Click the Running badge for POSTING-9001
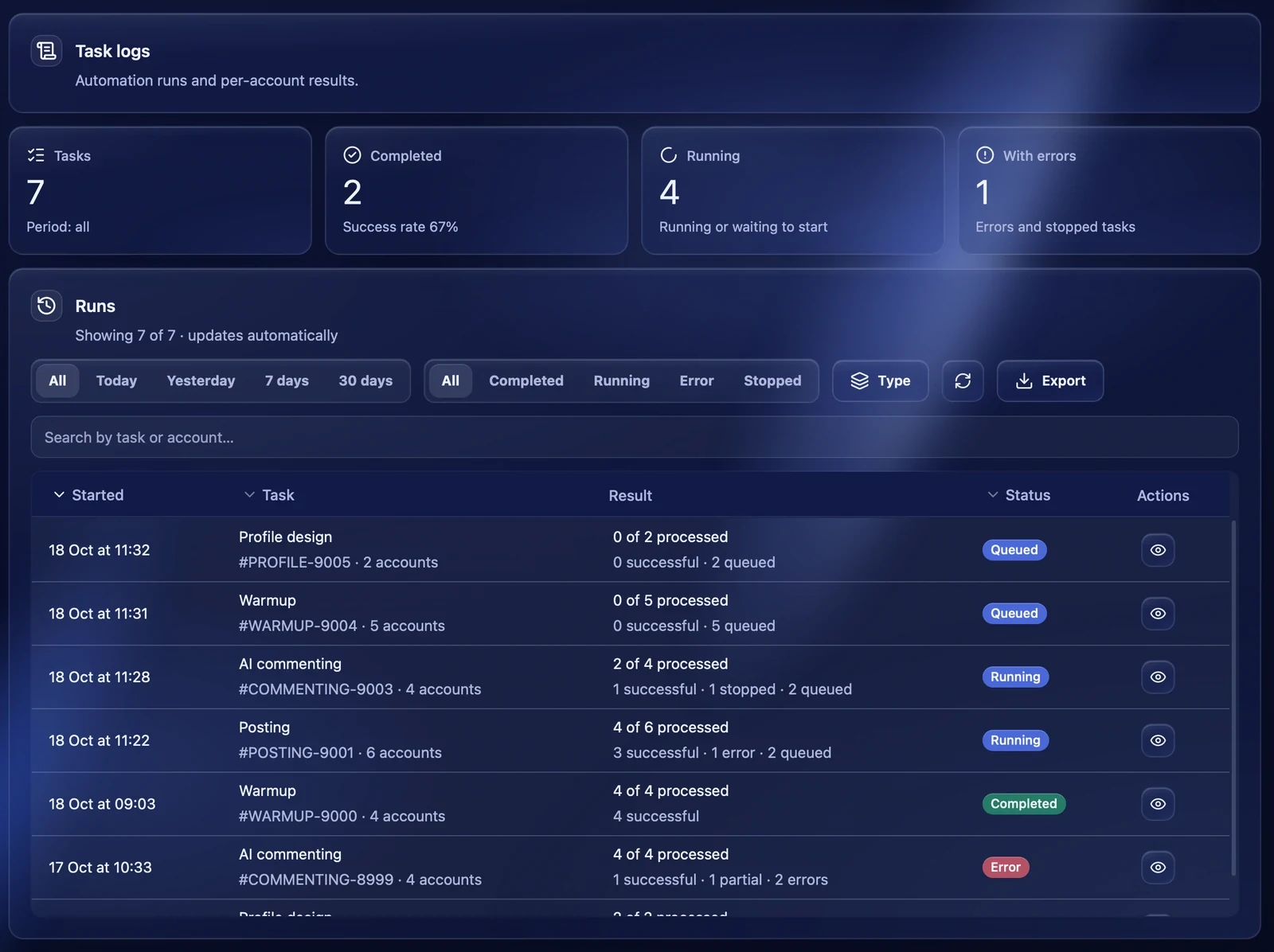Screen dimensions: 1274x952 (x=1015, y=740)
